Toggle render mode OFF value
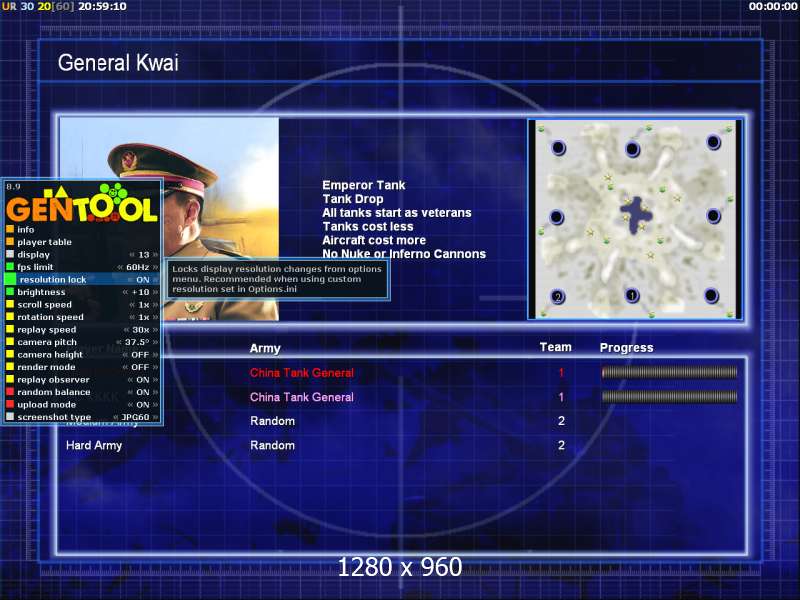 [140, 367]
